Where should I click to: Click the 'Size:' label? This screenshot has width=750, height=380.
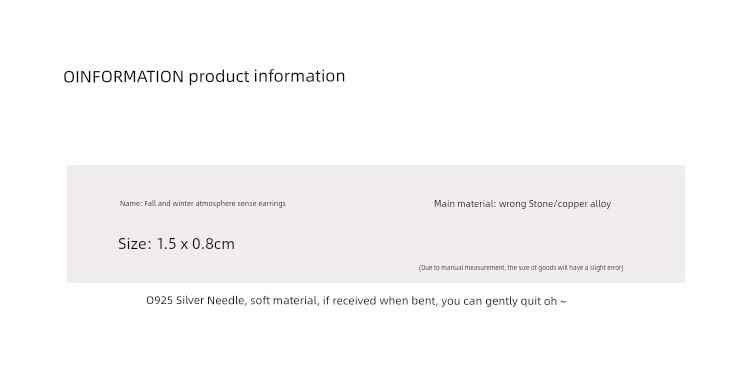point(135,244)
